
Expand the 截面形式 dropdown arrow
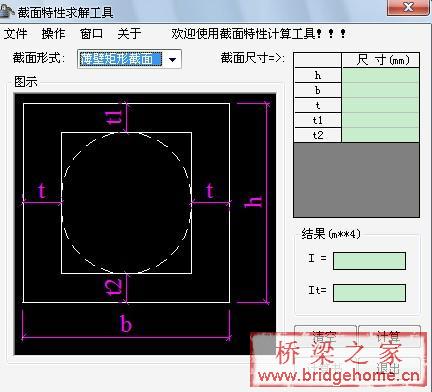click(172, 60)
